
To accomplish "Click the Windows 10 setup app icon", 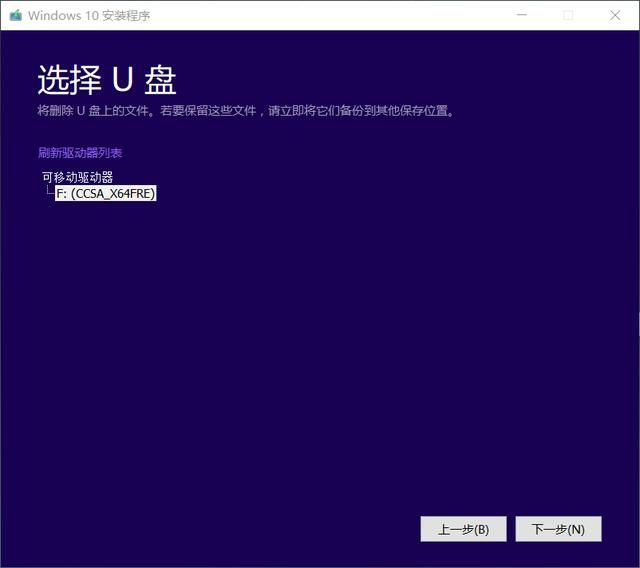I will point(16,16).
